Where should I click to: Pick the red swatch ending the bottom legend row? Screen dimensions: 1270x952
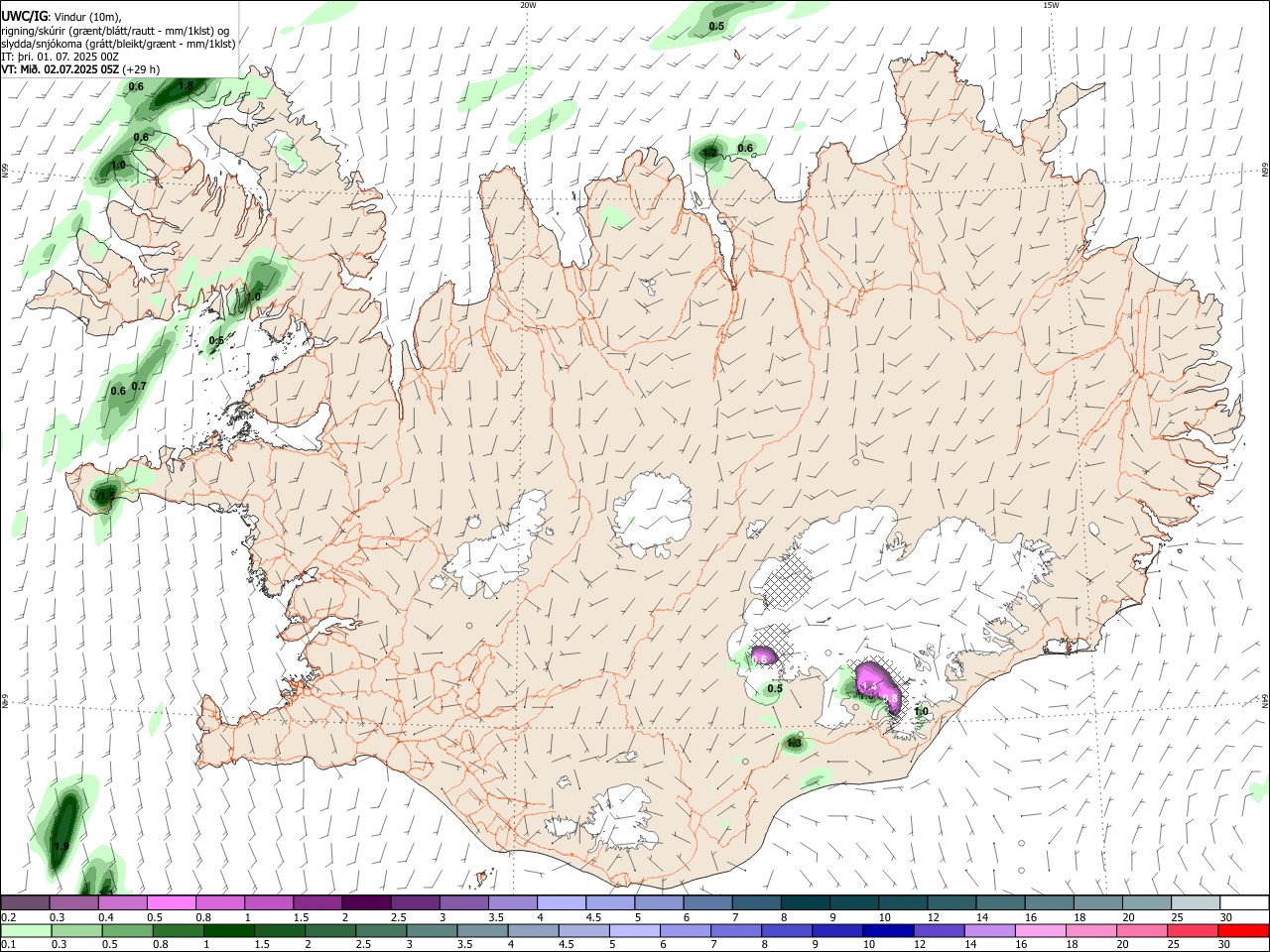click(x=1243, y=930)
